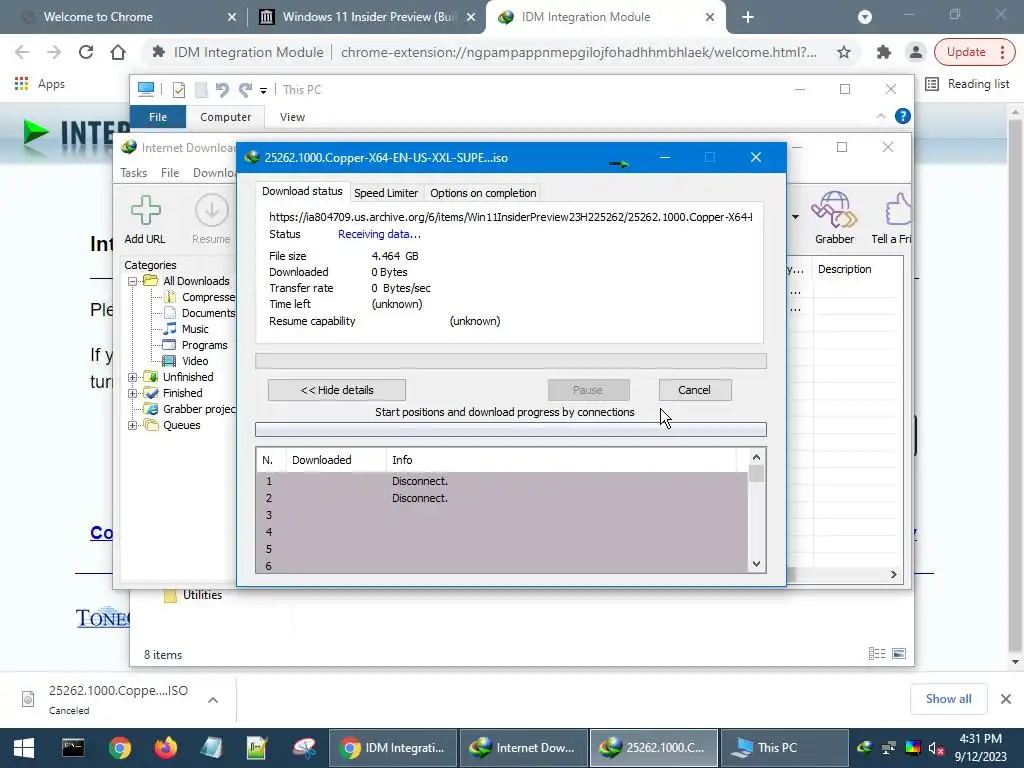Open a new Chrome tab

pos(748,17)
